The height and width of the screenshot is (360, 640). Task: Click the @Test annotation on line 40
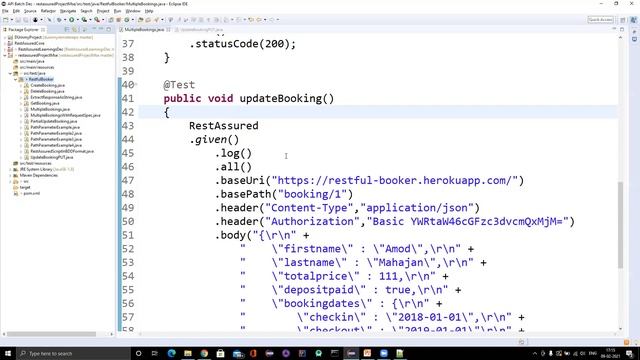click(x=179, y=84)
